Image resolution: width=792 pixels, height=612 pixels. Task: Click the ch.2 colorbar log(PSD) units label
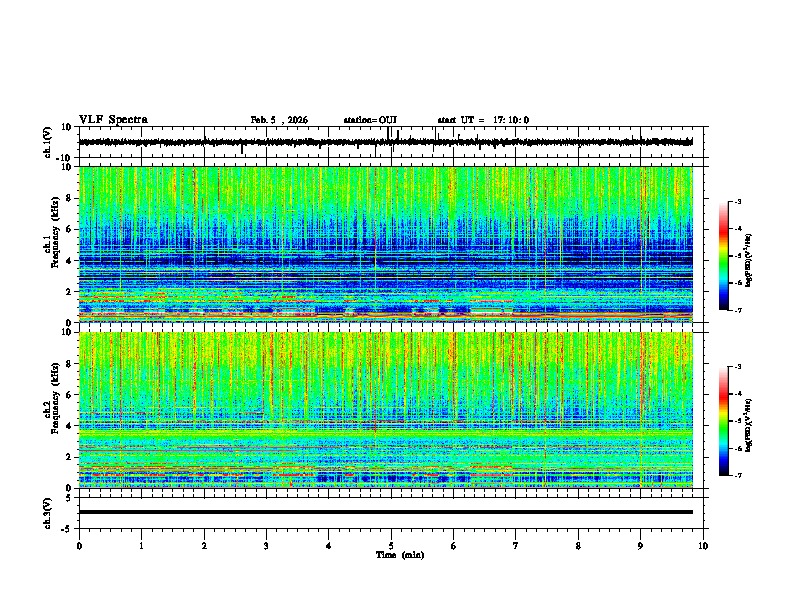point(749,425)
